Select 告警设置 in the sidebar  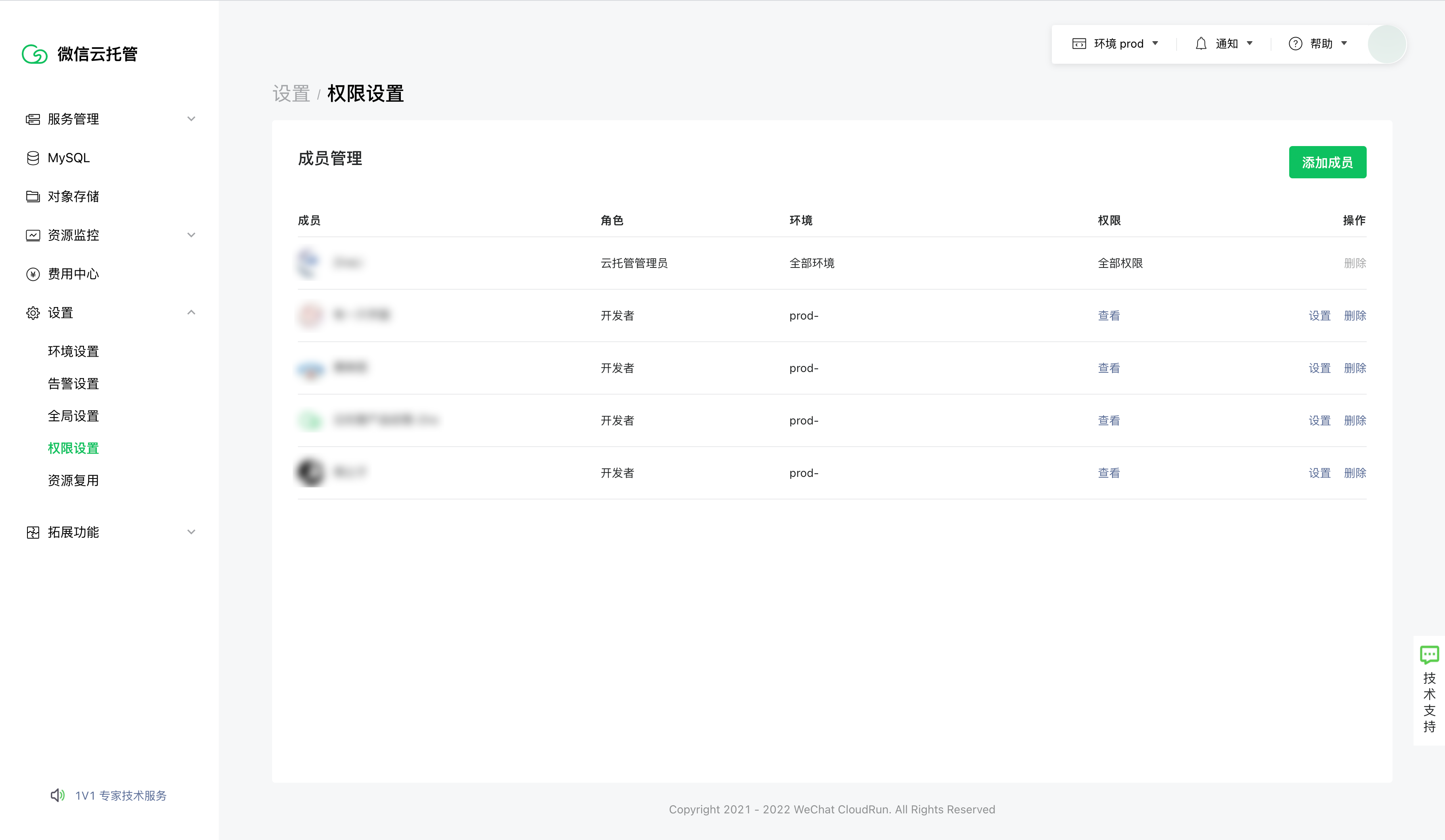point(73,383)
